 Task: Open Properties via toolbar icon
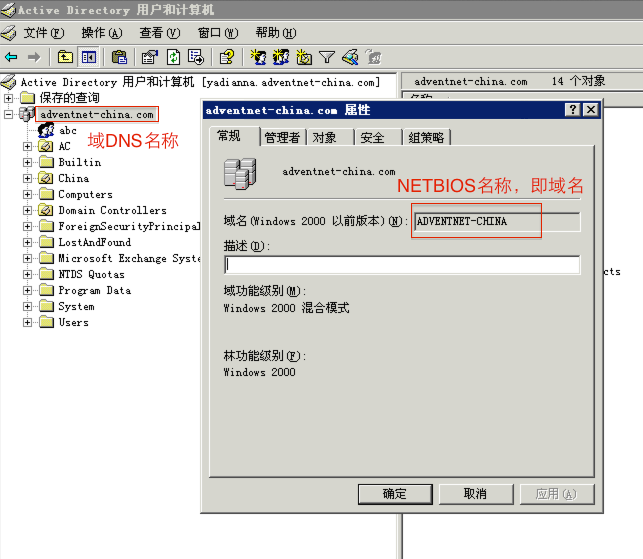point(150,57)
